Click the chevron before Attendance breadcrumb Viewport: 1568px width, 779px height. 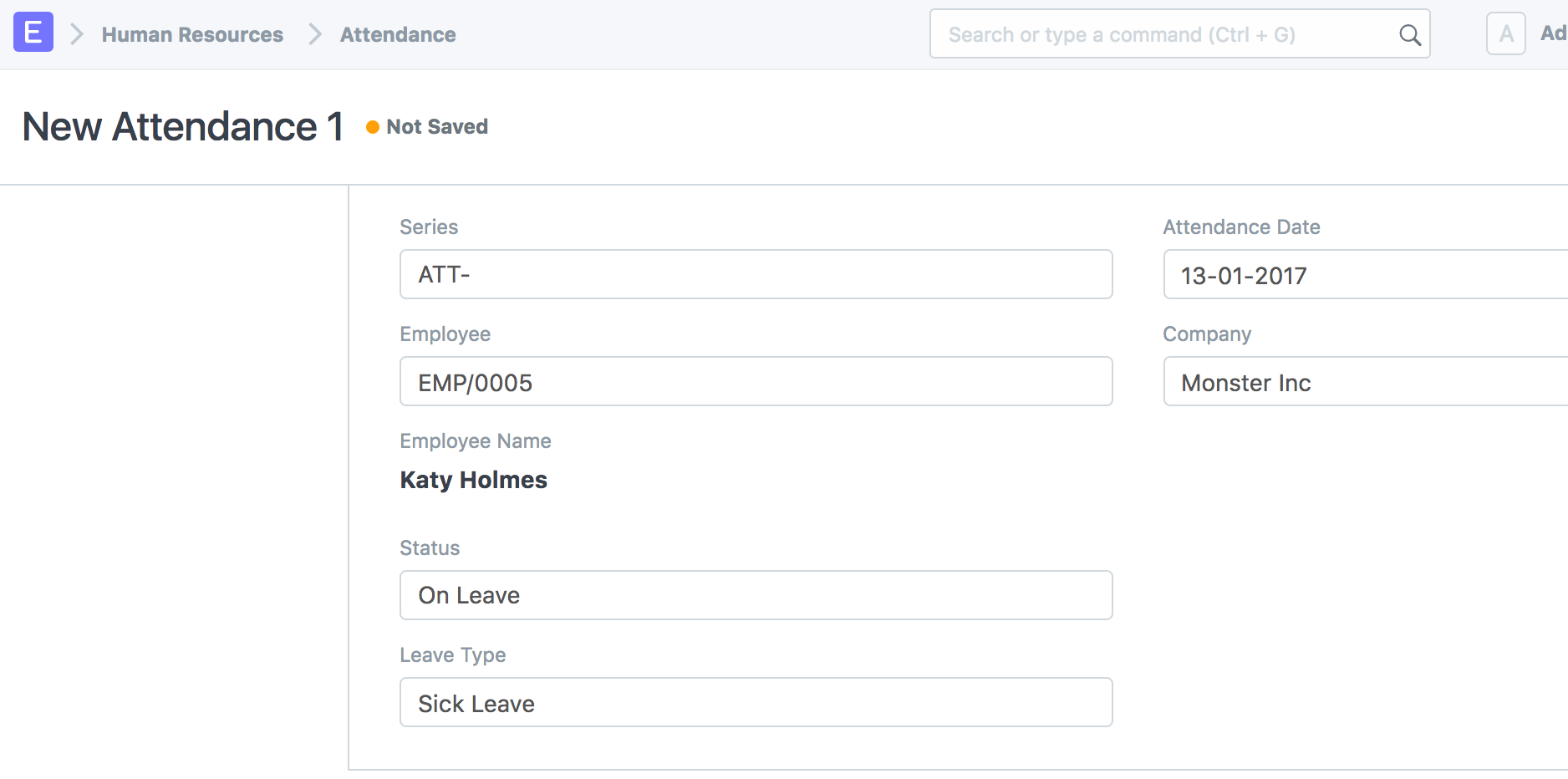(x=315, y=34)
